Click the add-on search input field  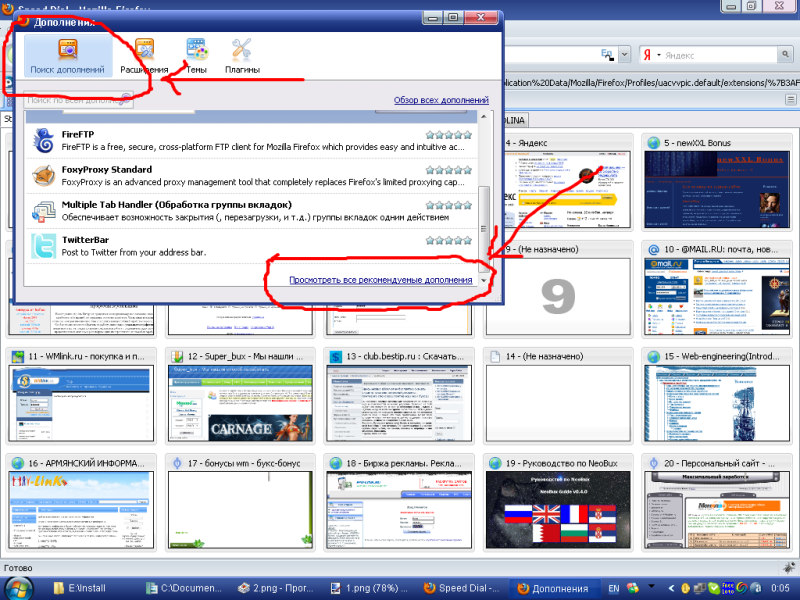pos(79,100)
